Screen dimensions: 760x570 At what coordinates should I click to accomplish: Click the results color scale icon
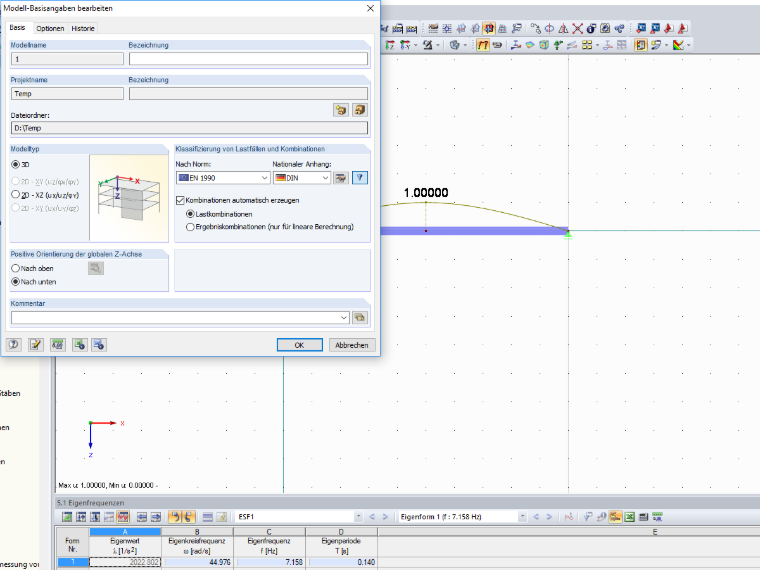[x=678, y=45]
